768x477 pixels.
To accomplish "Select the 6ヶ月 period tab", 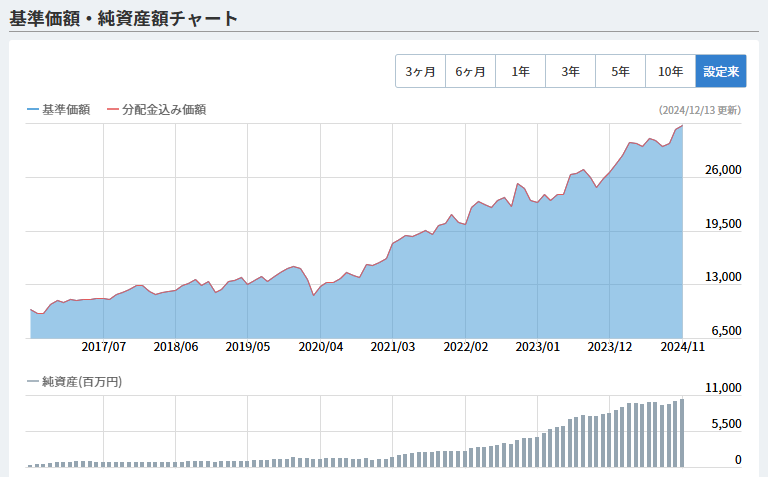I will (470, 72).
